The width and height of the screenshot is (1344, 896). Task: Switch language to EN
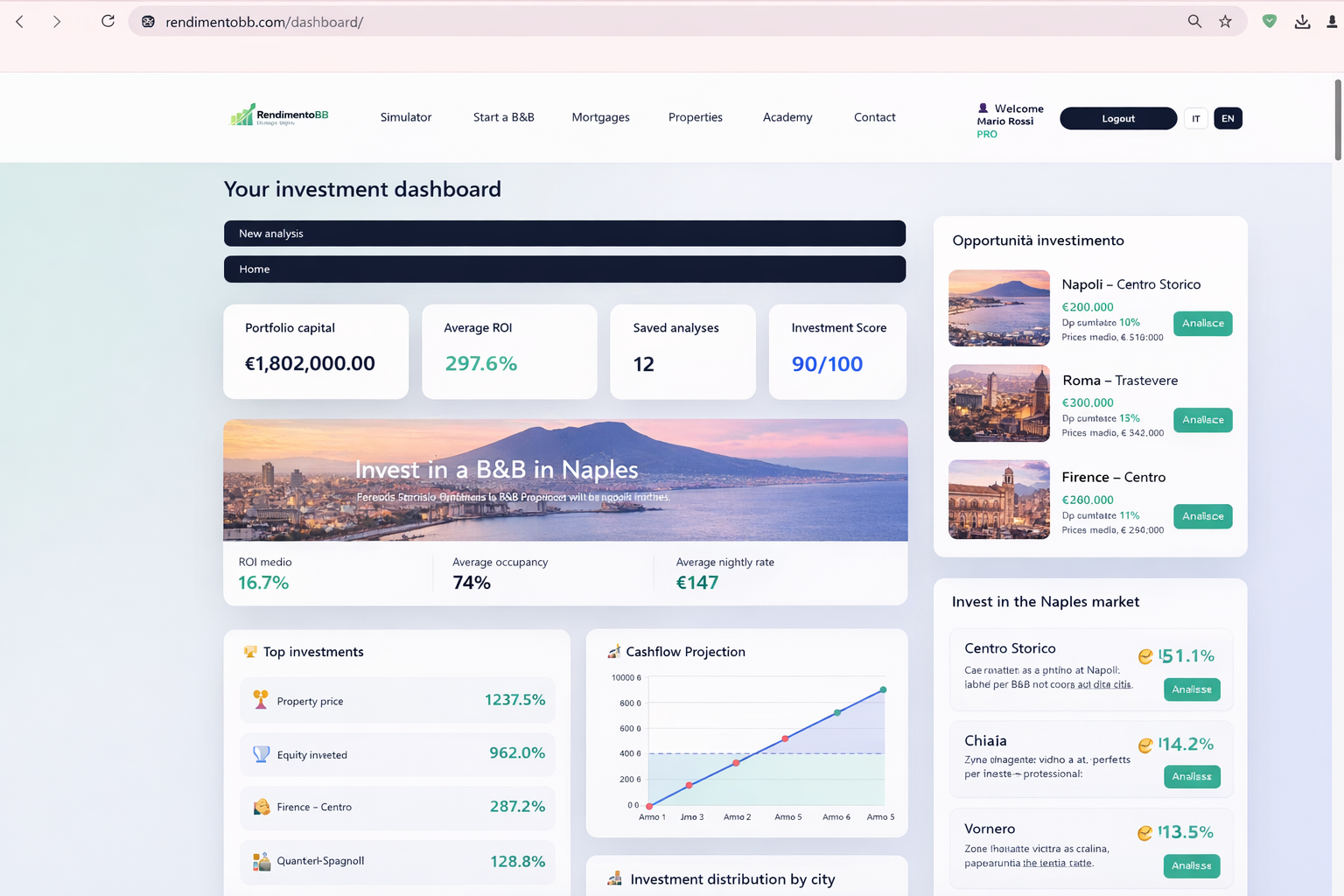pos(1228,118)
